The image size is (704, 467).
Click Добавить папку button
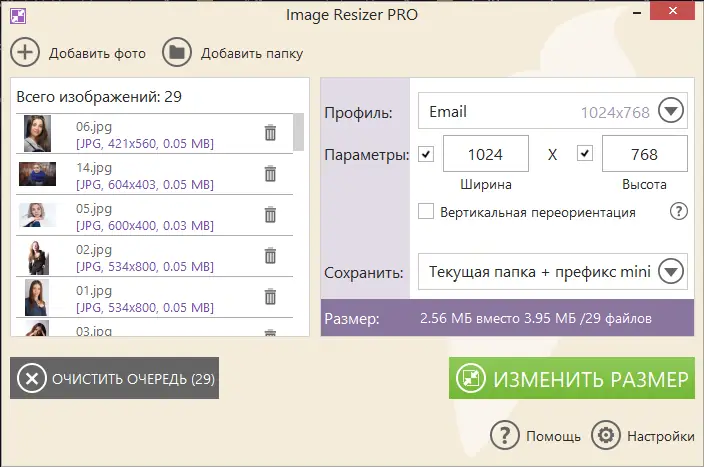click(233, 52)
